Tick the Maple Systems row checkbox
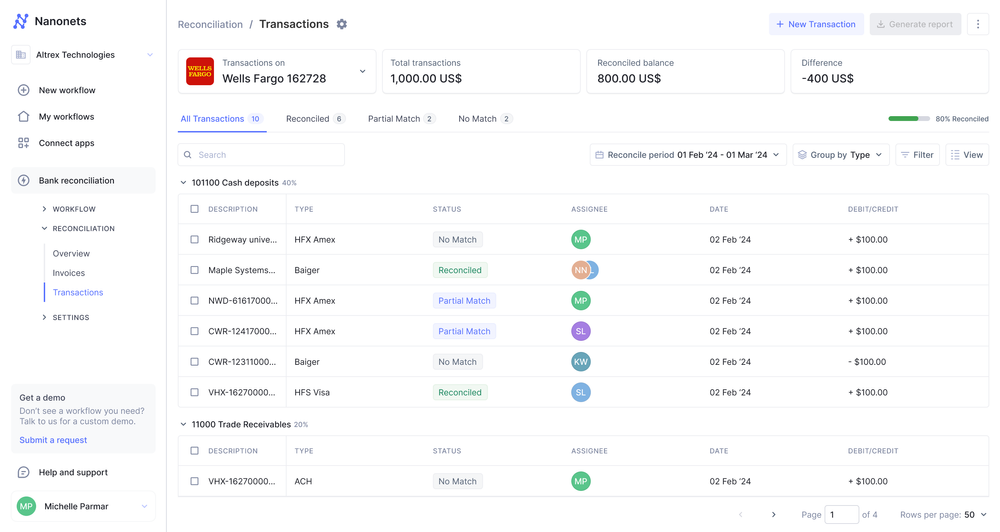The width and height of the screenshot is (1000, 532). coord(195,270)
